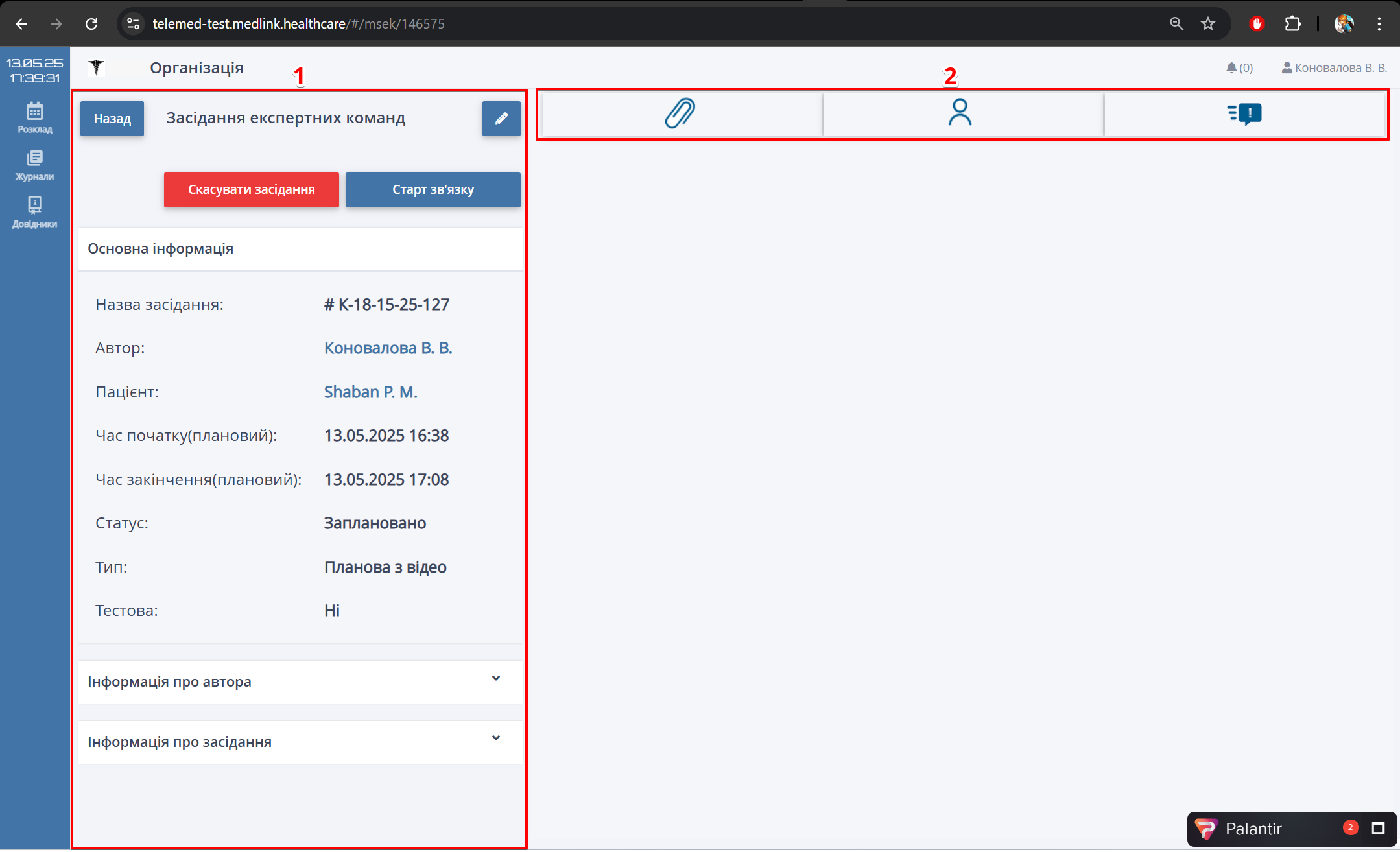Open the attachments paperclip tab
1400x852 pixels.
(x=680, y=114)
